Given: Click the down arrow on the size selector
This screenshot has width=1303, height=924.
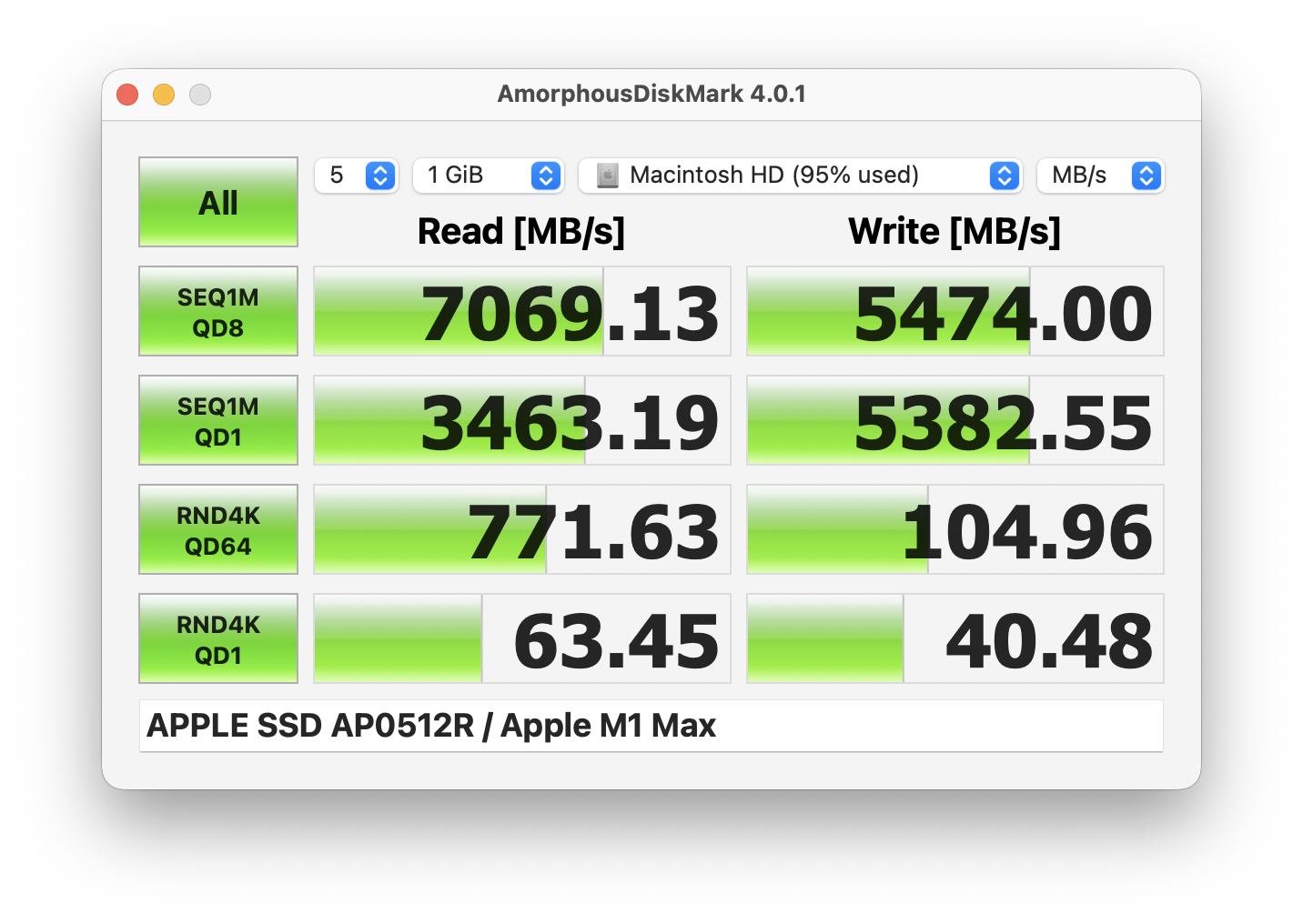Looking at the screenshot, I should point(544,181).
